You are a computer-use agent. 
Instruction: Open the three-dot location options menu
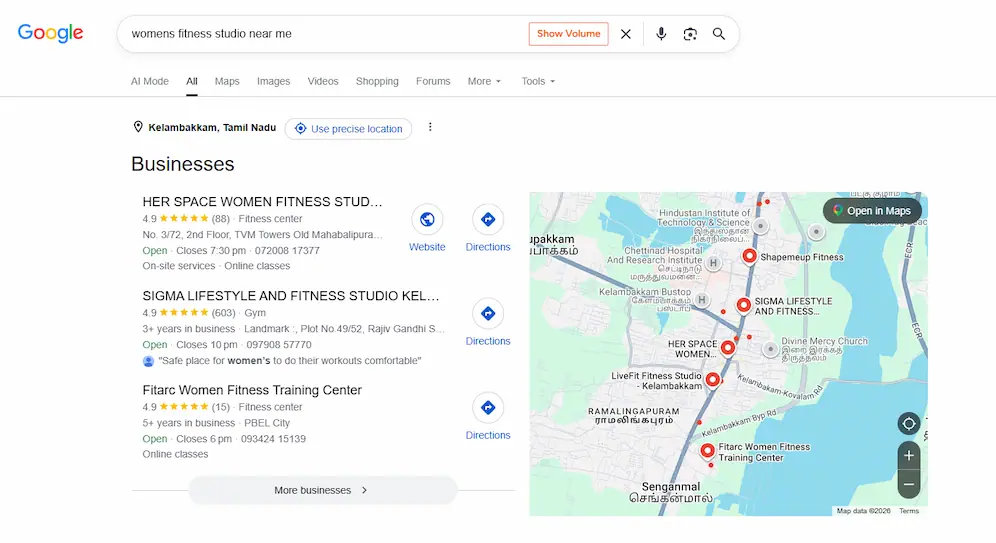[430, 127]
